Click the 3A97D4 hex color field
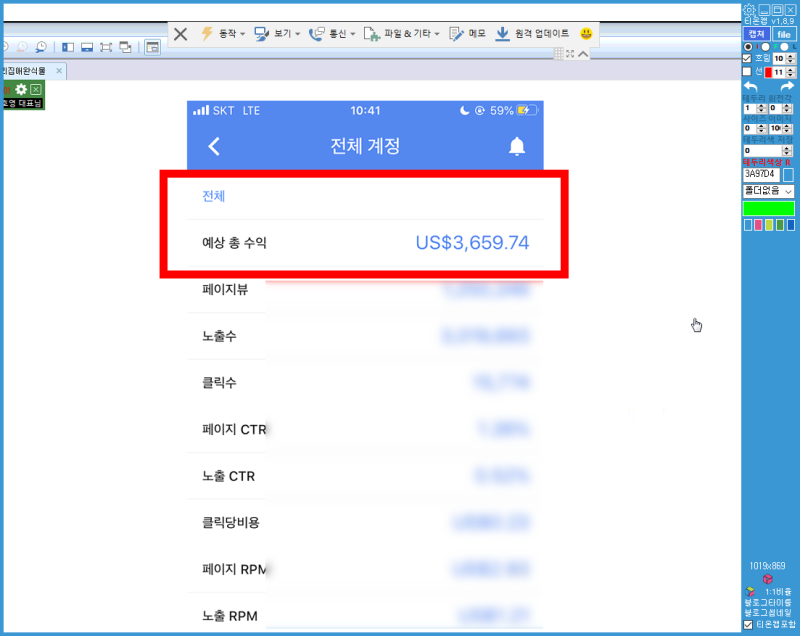 click(x=761, y=174)
